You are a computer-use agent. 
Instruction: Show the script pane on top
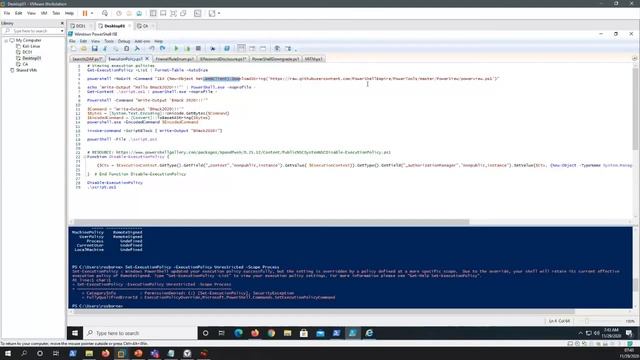point(241,49)
